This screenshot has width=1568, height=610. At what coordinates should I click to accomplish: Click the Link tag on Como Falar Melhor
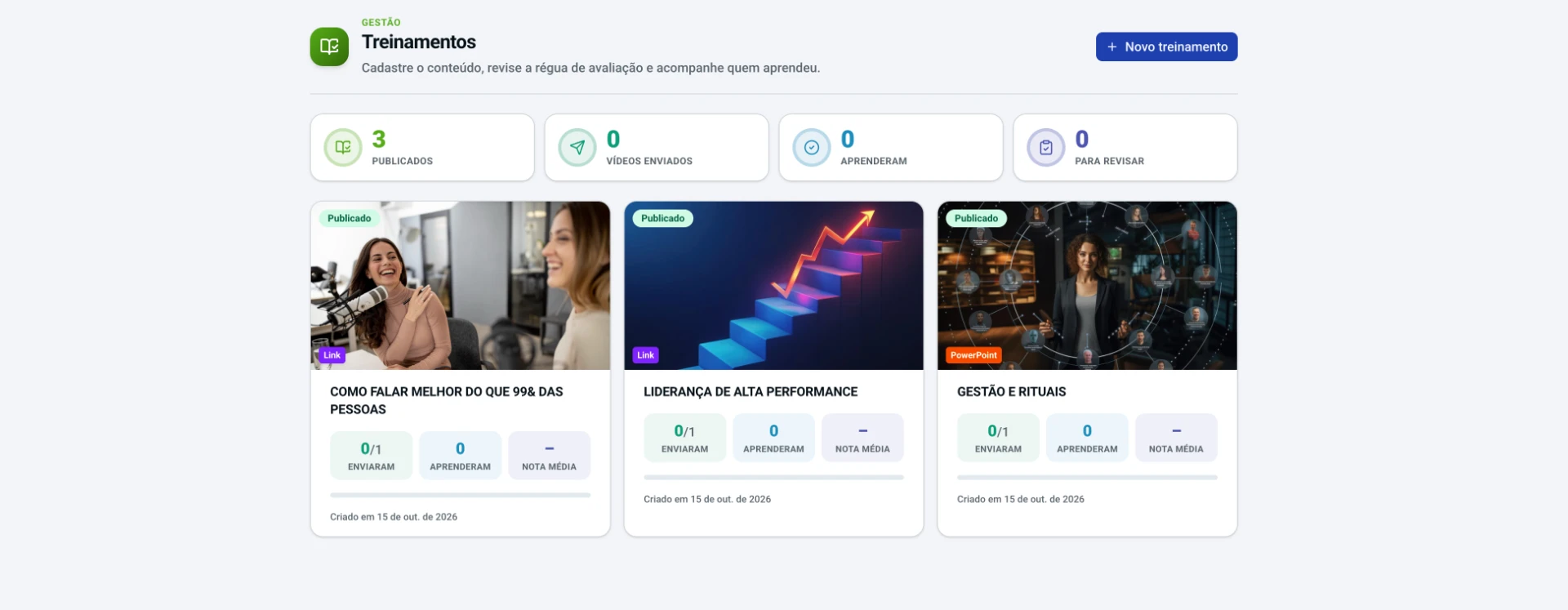click(332, 355)
